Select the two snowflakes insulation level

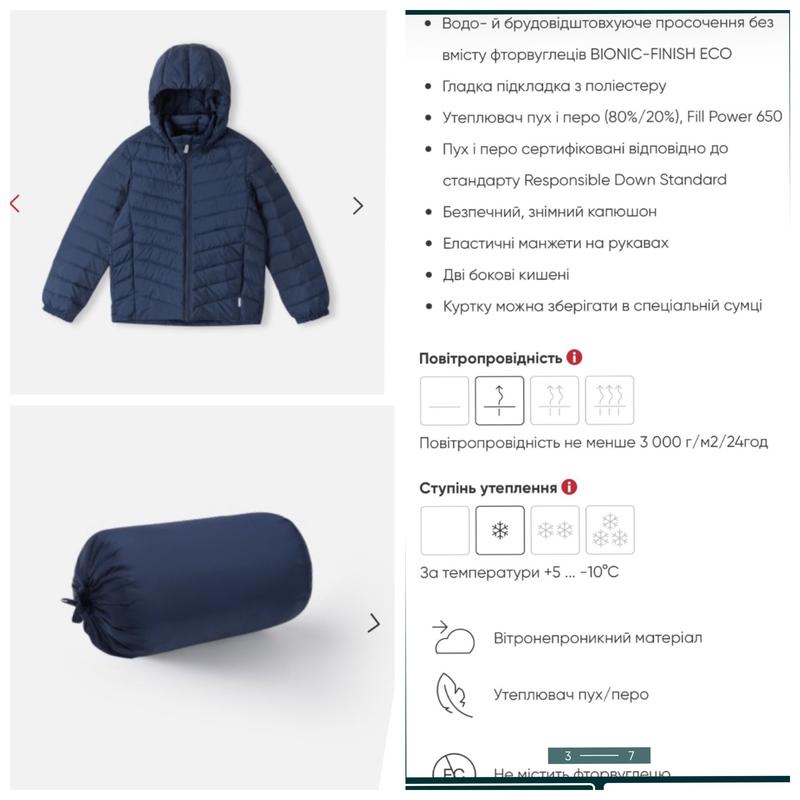coord(555,530)
